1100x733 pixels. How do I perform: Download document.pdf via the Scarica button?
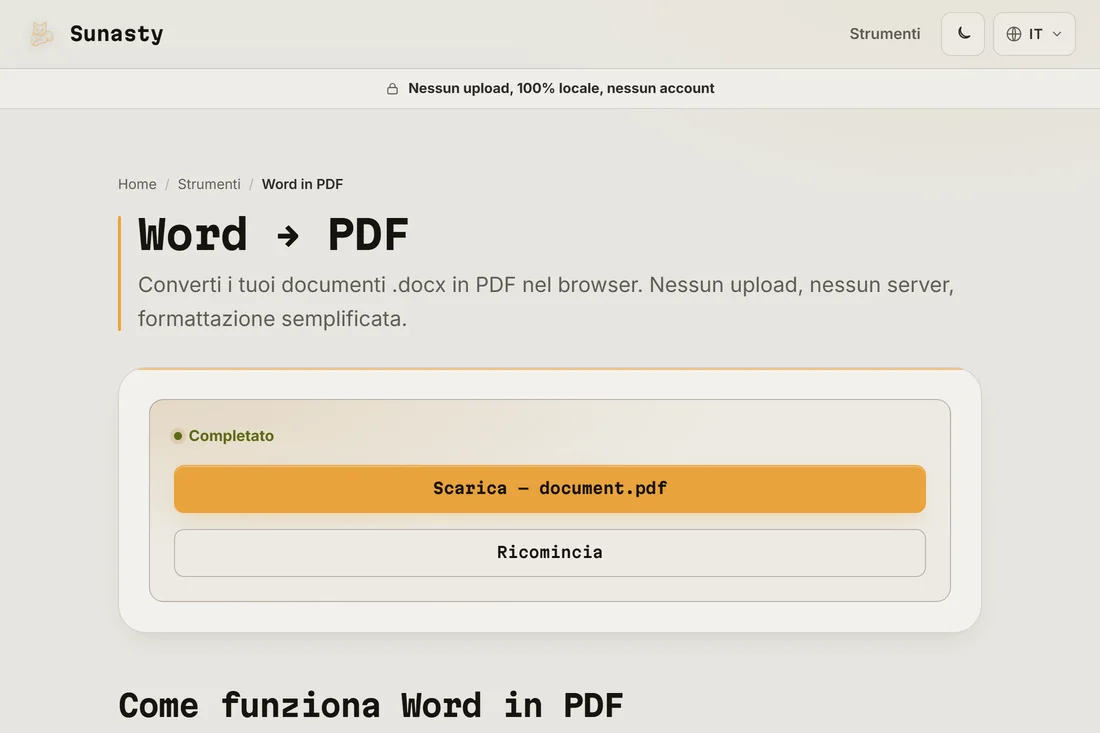pos(549,488)
